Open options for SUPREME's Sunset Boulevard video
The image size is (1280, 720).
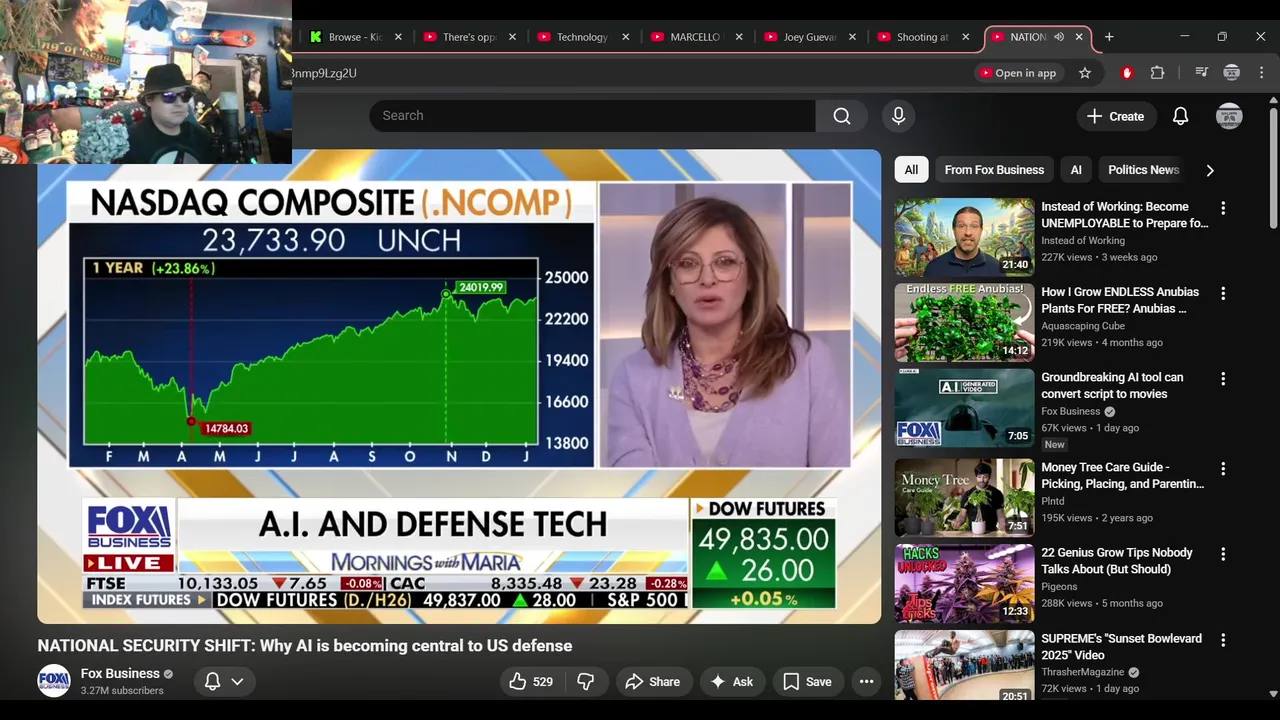pos(1222,640)
